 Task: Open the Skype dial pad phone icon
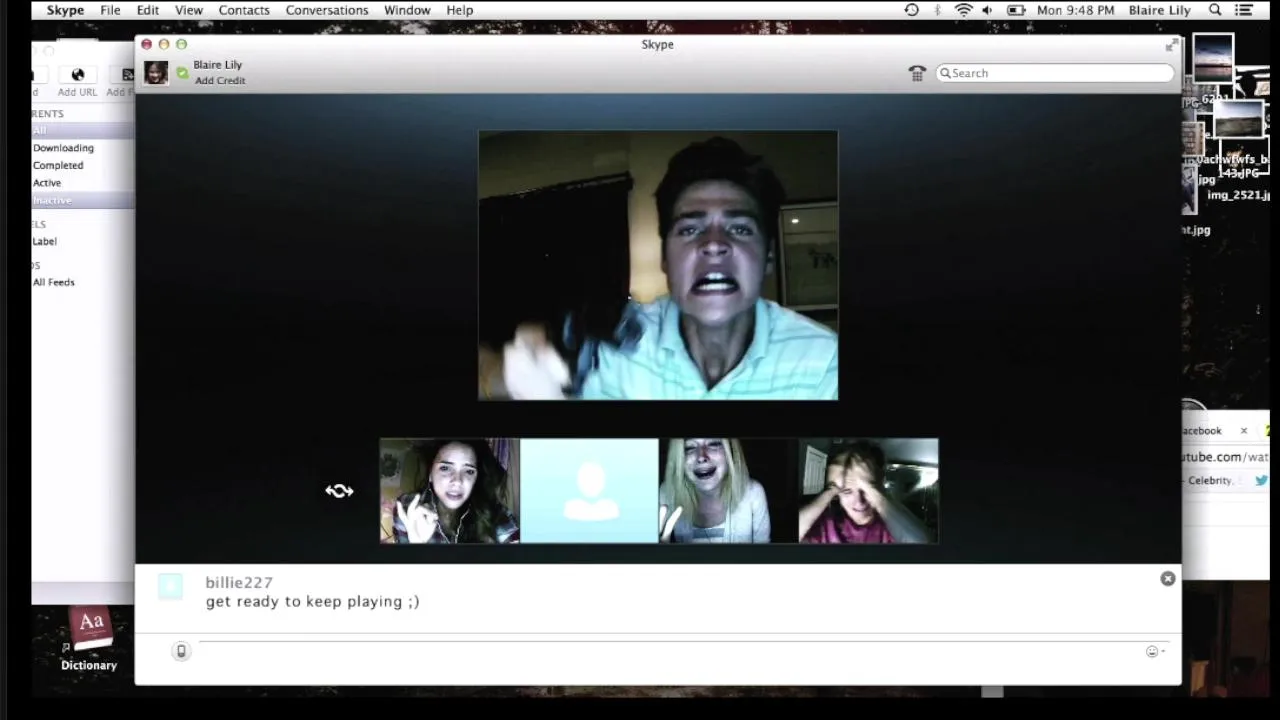pyautogui.click(x=917, y=73)
